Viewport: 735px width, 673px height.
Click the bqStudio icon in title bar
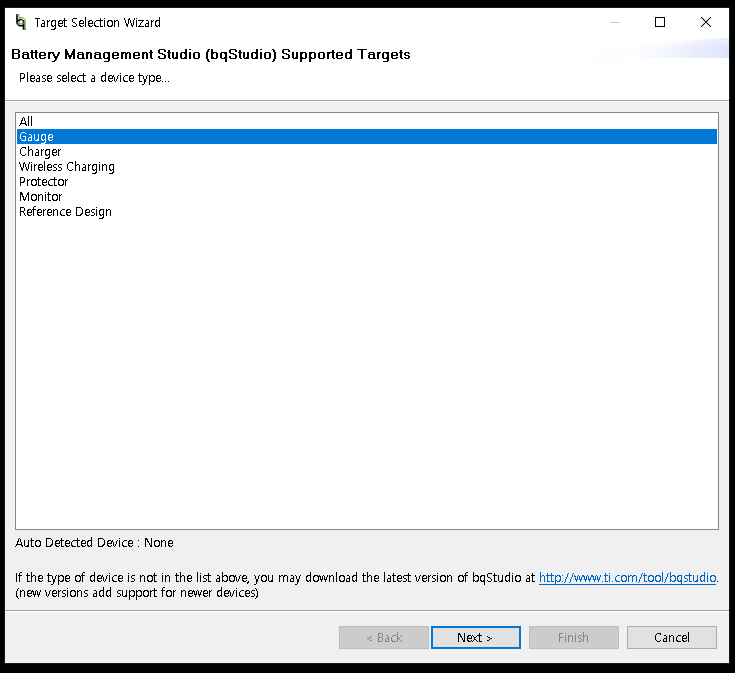pos(21,22)
